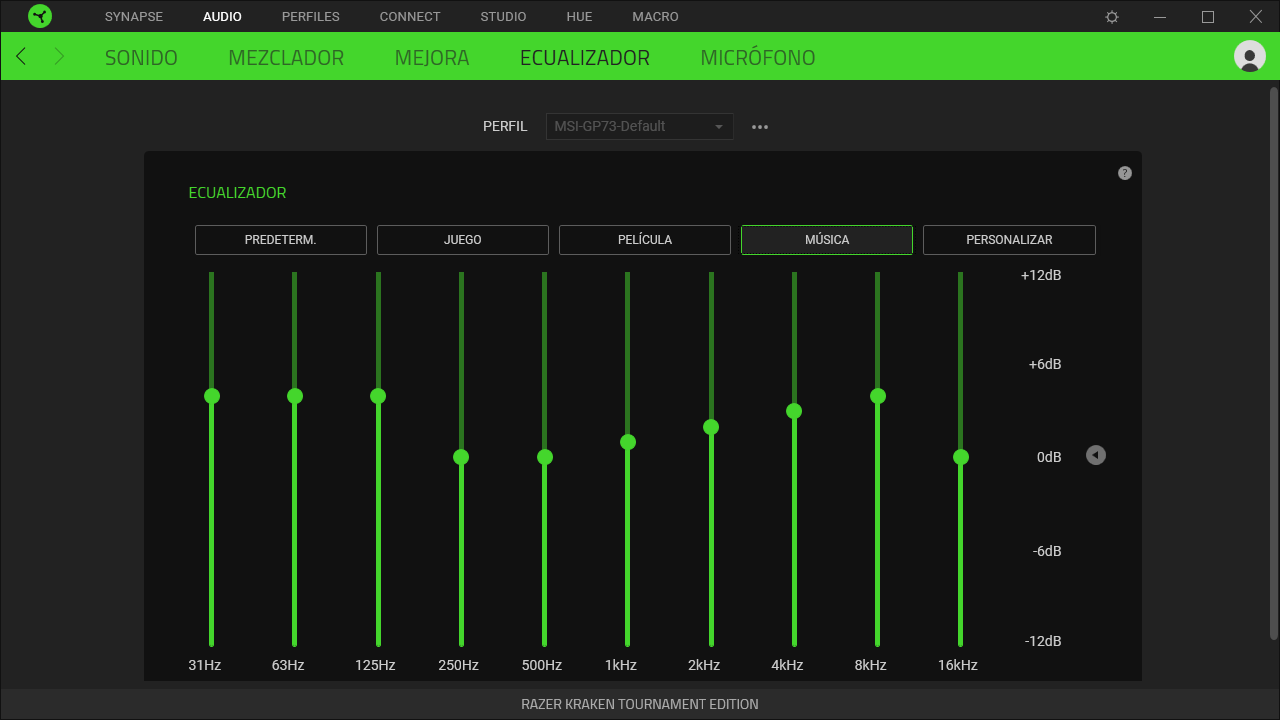
Task: Open the CONNECT menu
Action: click(410, 17)
